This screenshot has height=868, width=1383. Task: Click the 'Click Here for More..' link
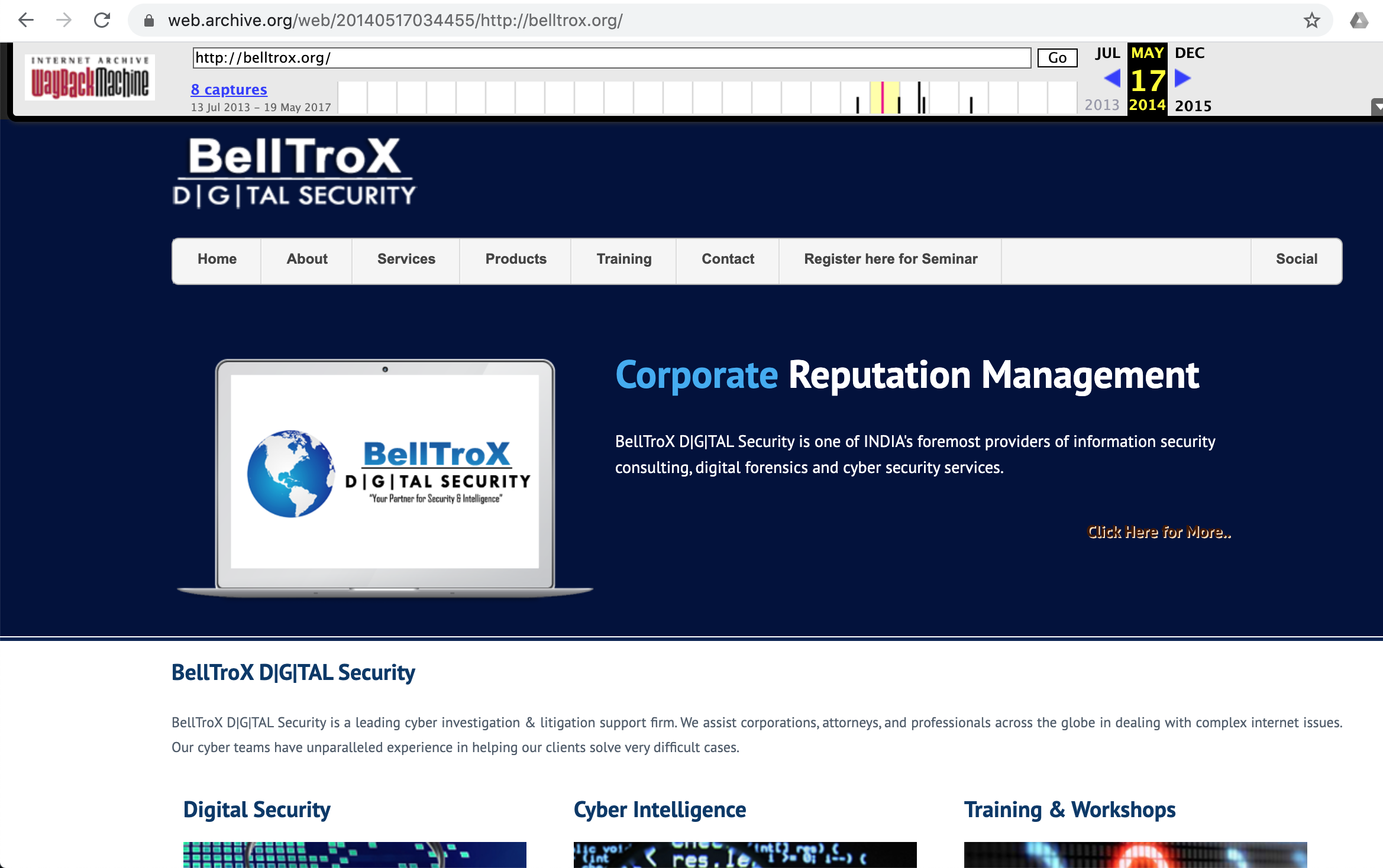[x=1159, y=532]
